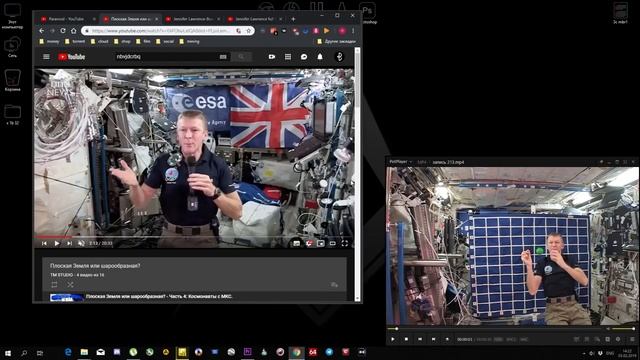Open PotPlayer settings gear icon

[x=618, y=339]
